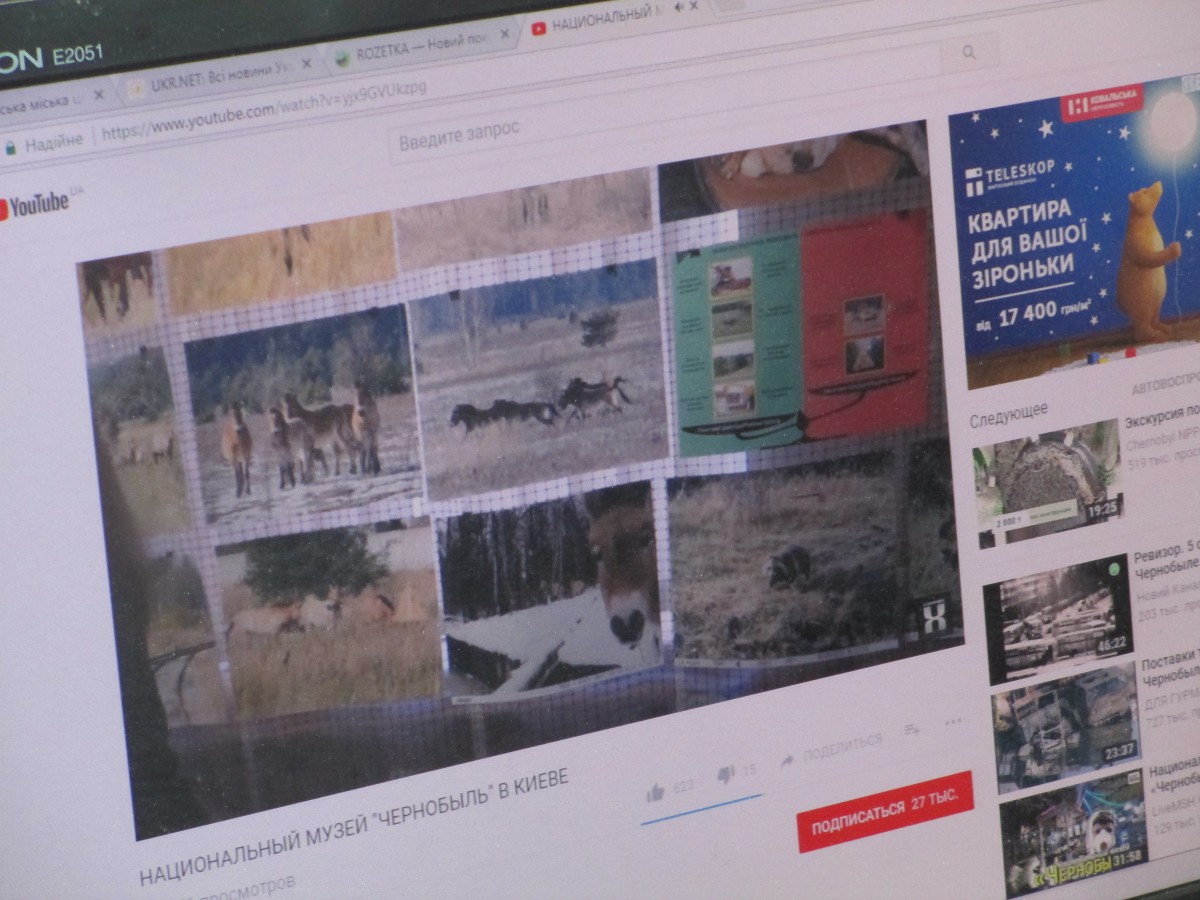The width and height of the screenshot is (1200, 900).
Task: Click the like/dislike ratio bar
Action: pyautogui.click(x=700, y=808)
